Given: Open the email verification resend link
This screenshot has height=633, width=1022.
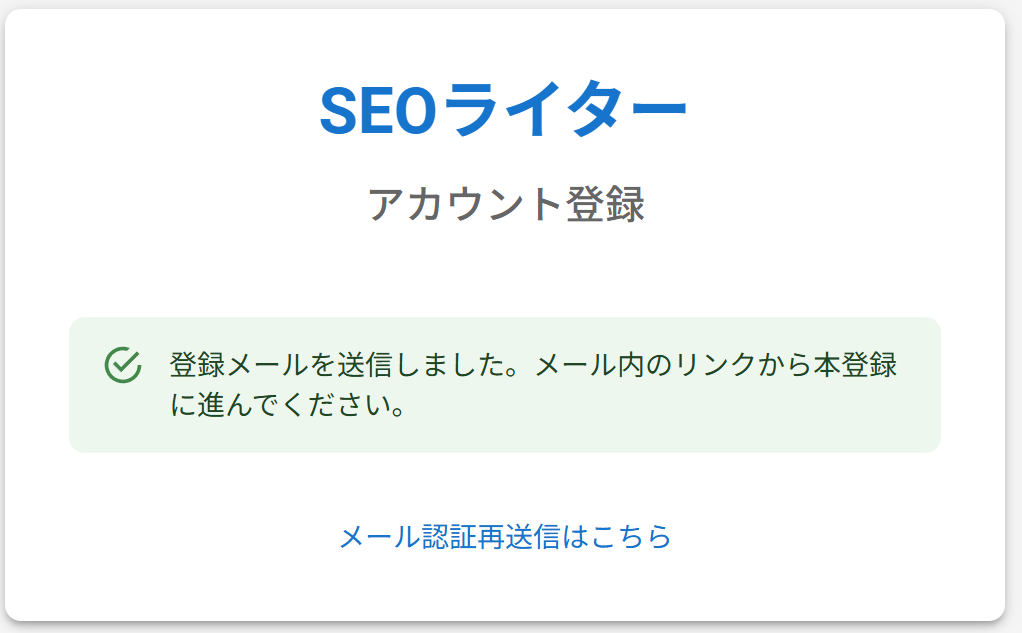Looking at the screenshot, I should [505, 537].
